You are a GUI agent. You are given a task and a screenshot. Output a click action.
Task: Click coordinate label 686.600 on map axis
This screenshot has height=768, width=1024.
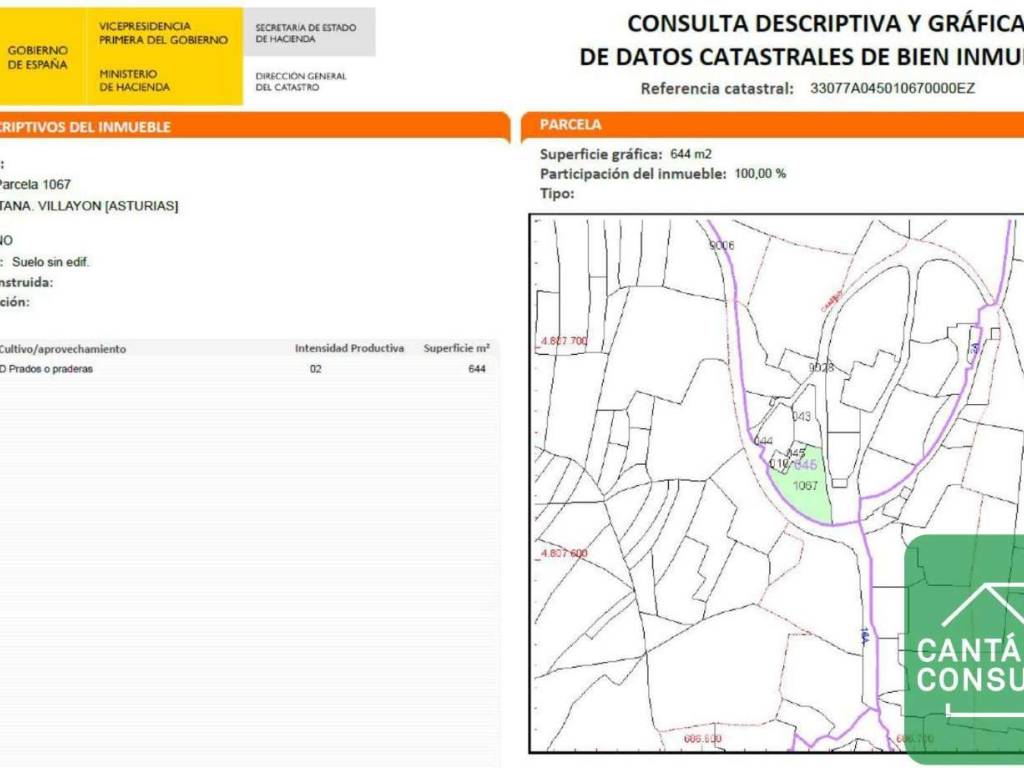coord(703,739)
